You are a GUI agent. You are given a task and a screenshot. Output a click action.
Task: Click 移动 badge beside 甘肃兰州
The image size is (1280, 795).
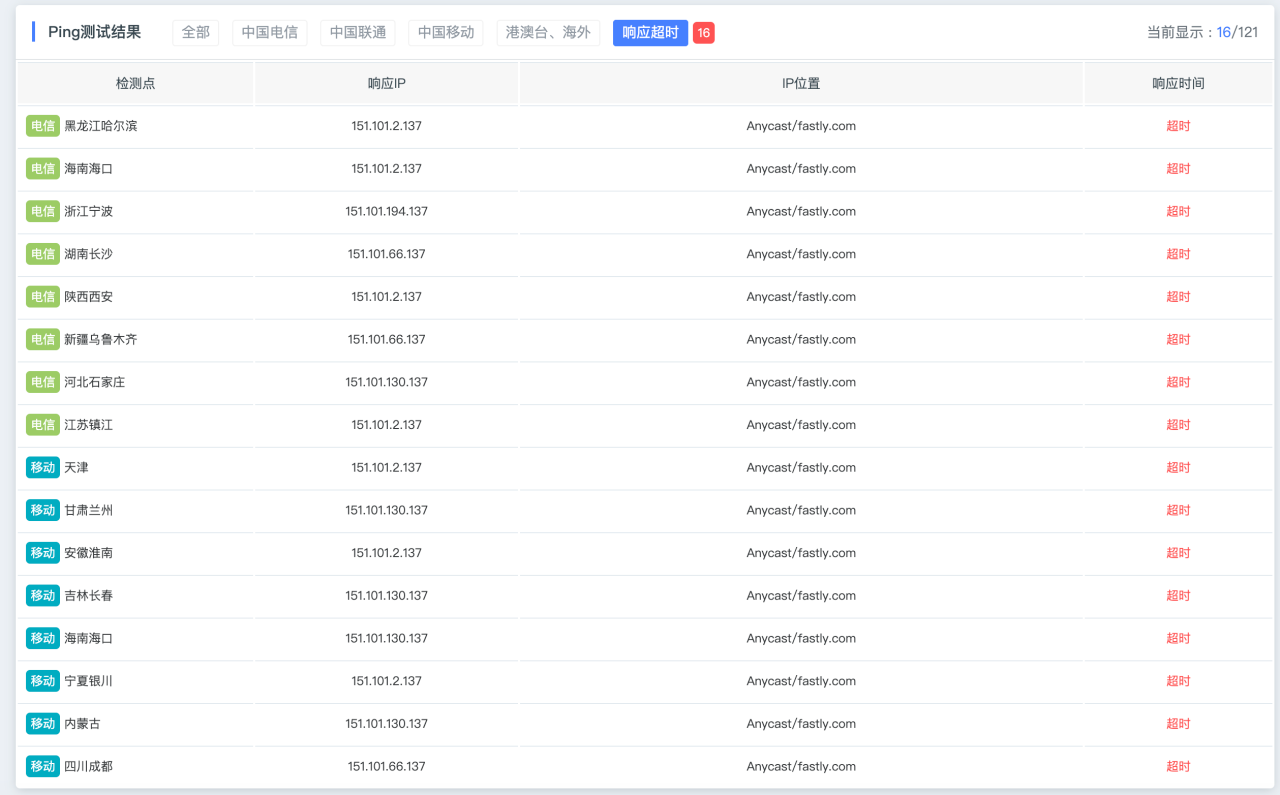pyautogui.click(x=43, y=510)
